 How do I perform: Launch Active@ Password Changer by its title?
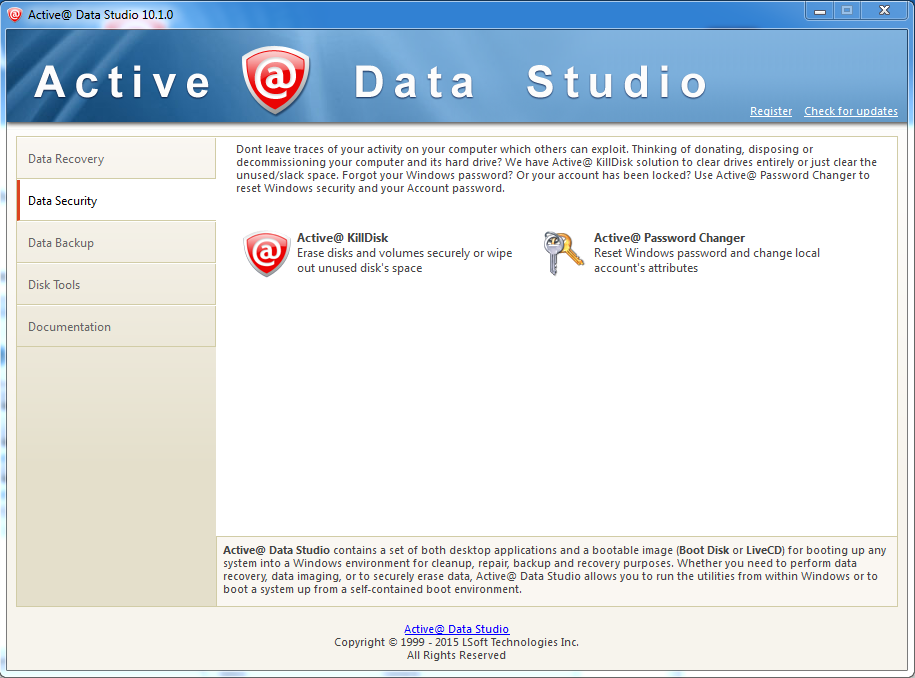click(669, 237)
